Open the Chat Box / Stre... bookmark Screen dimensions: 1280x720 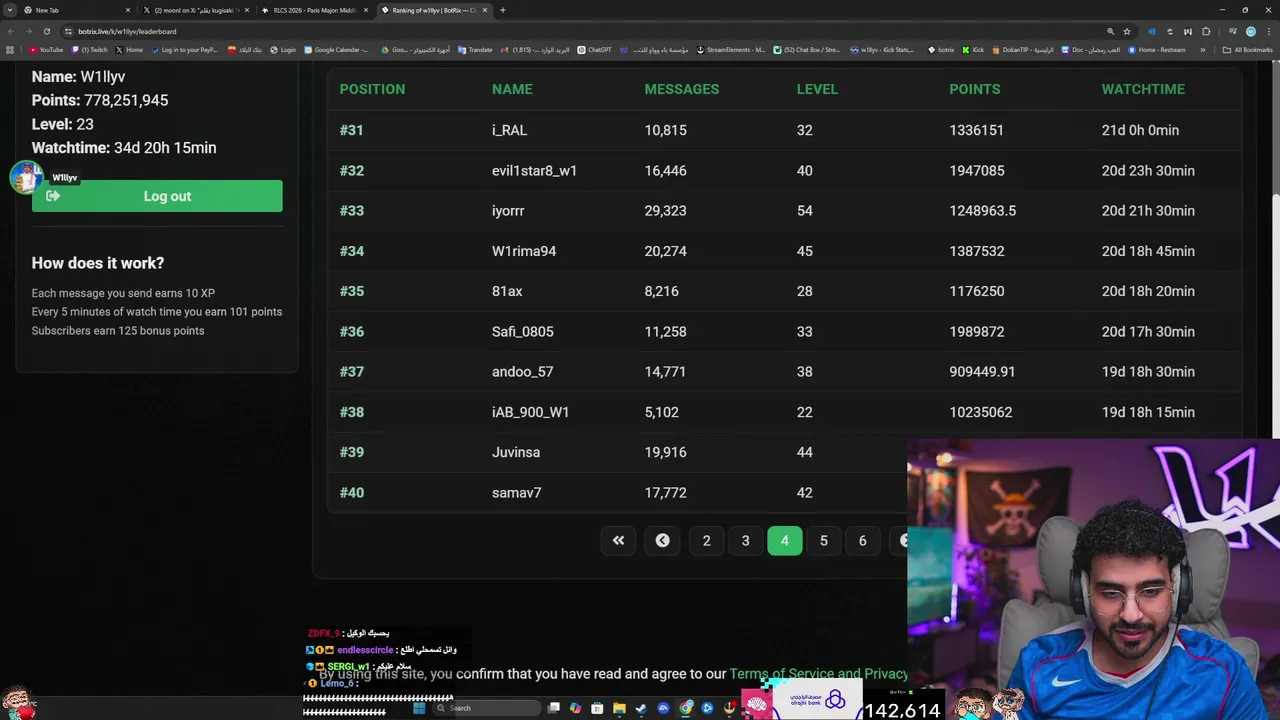807,49
